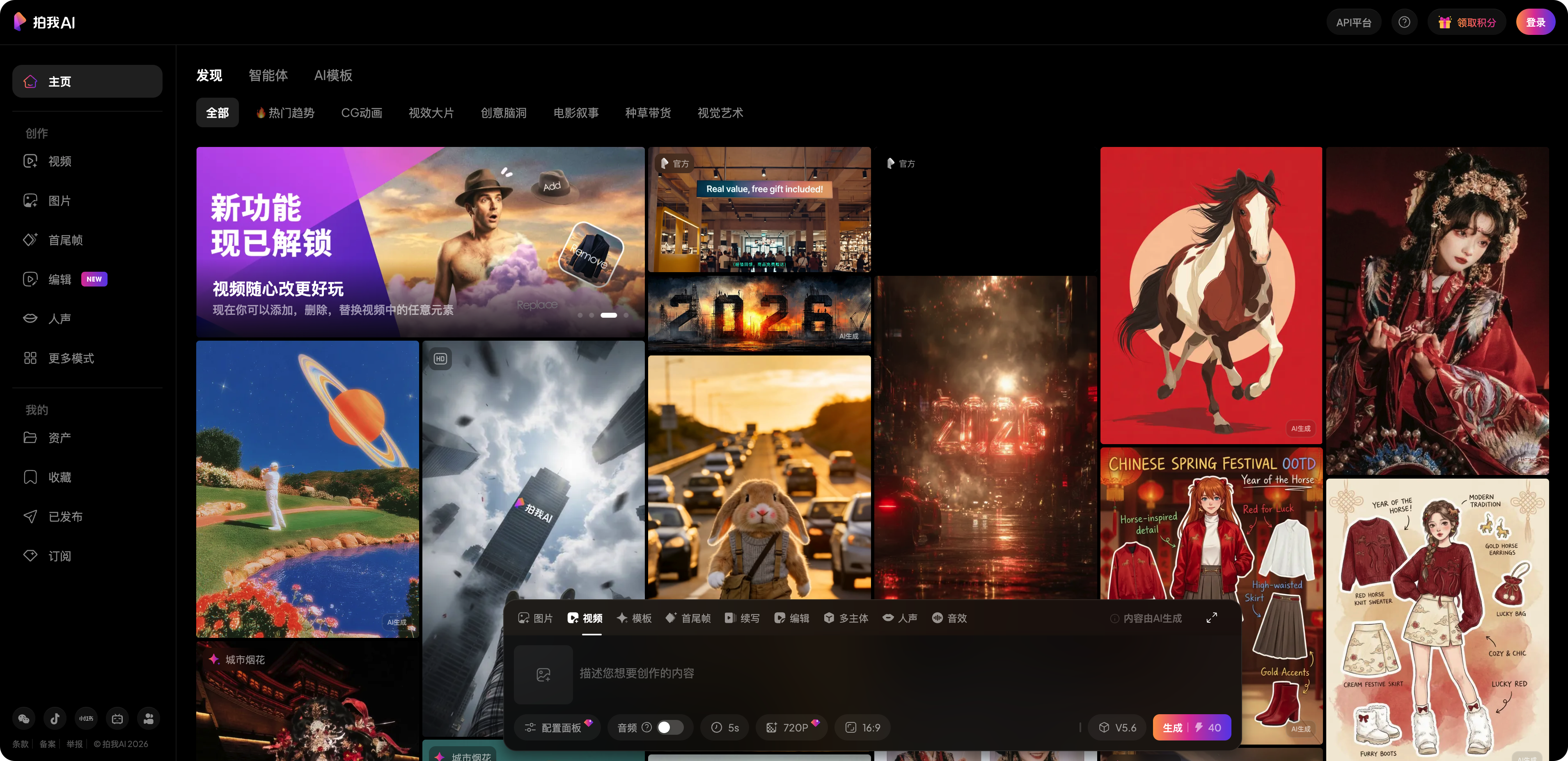Open the Douyin (TikTok) social link
Screen dimensions: 1568x761
[x=55, y=718]
